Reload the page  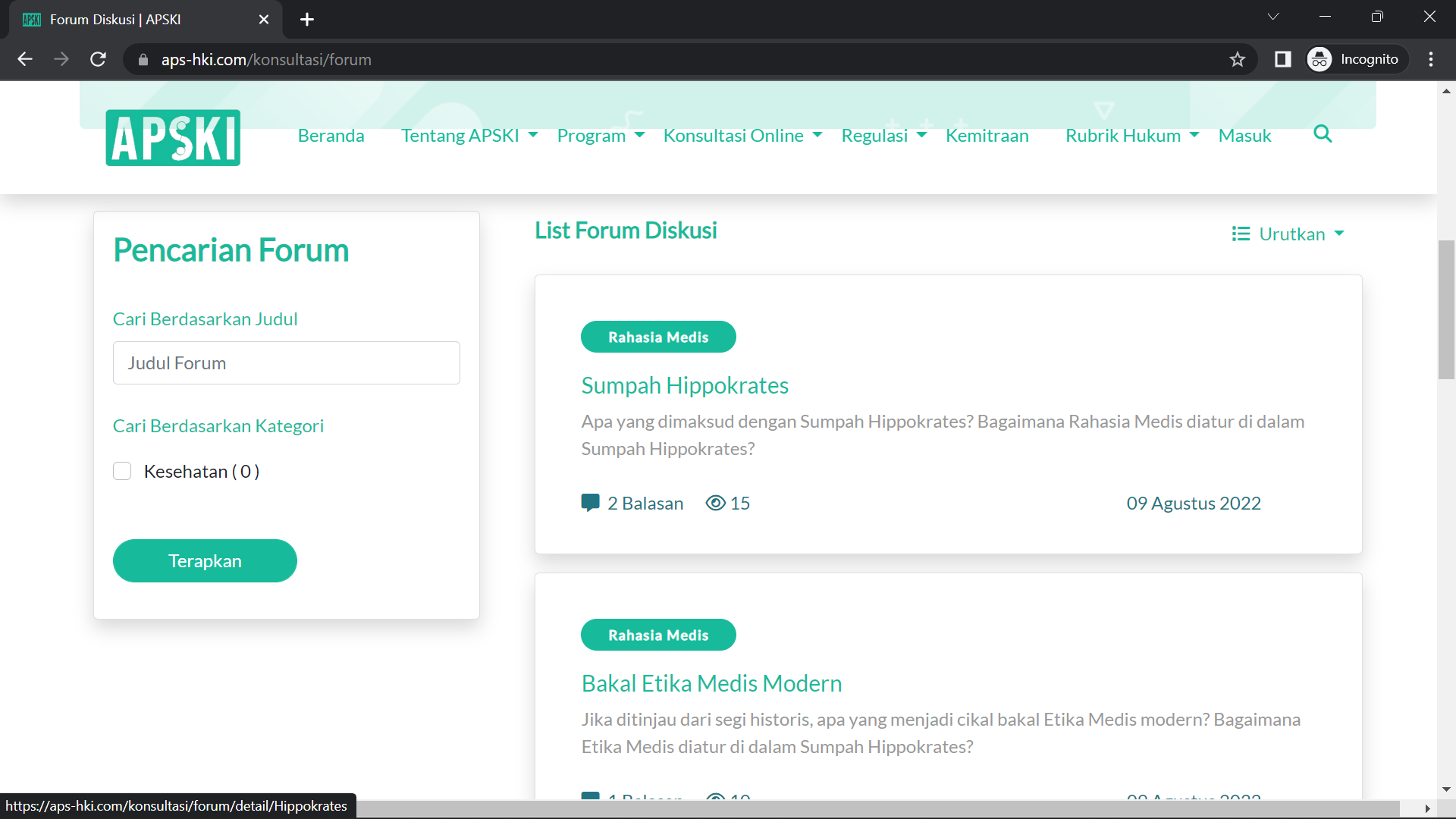click(98, 59)
